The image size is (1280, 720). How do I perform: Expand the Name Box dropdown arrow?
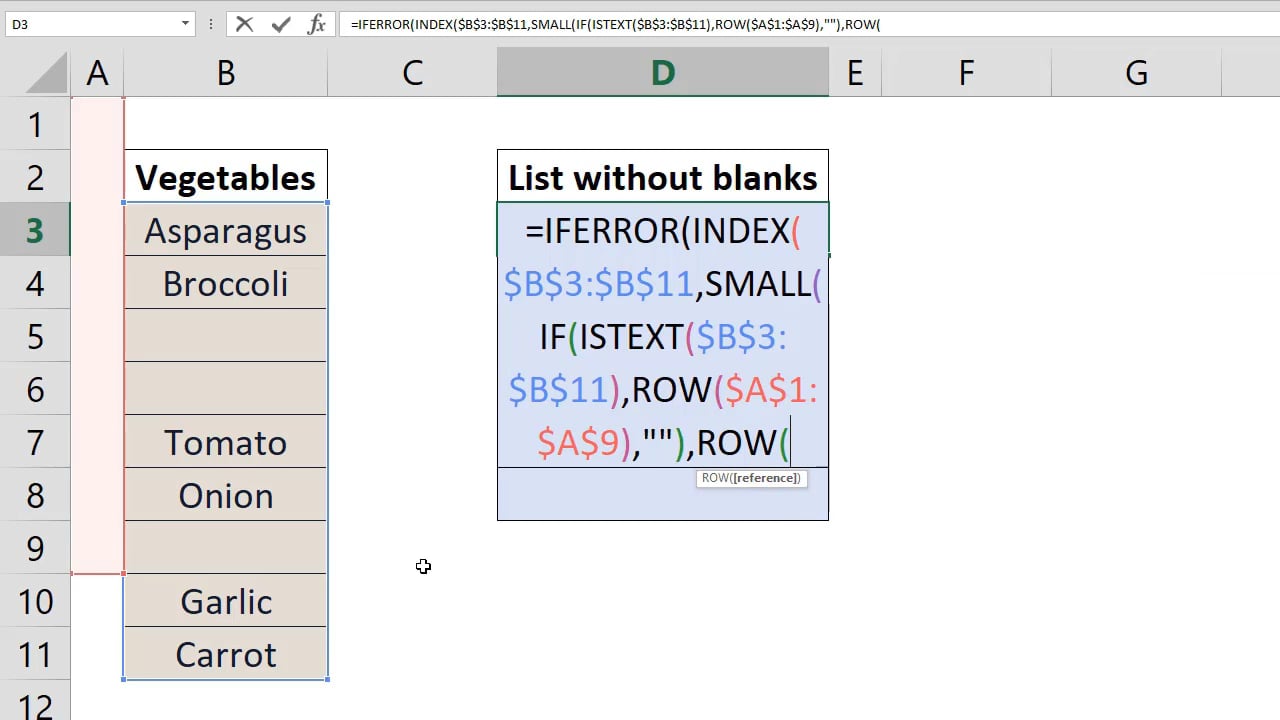[185, 24]
